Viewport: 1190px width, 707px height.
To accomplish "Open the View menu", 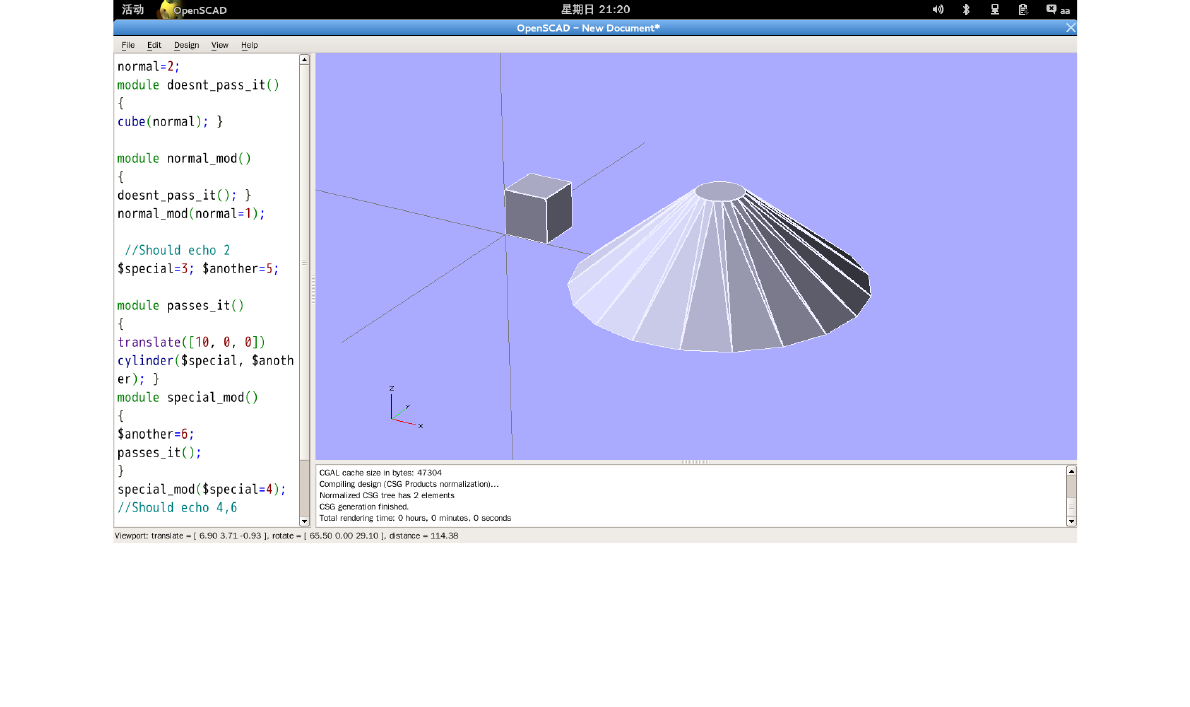I will point(219,45).
